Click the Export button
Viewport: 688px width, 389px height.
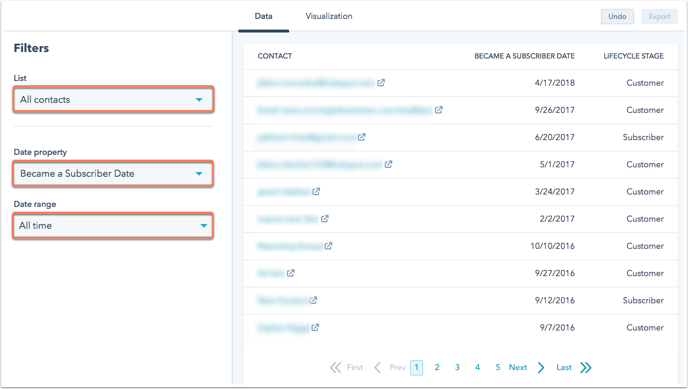tap(659, 17)
